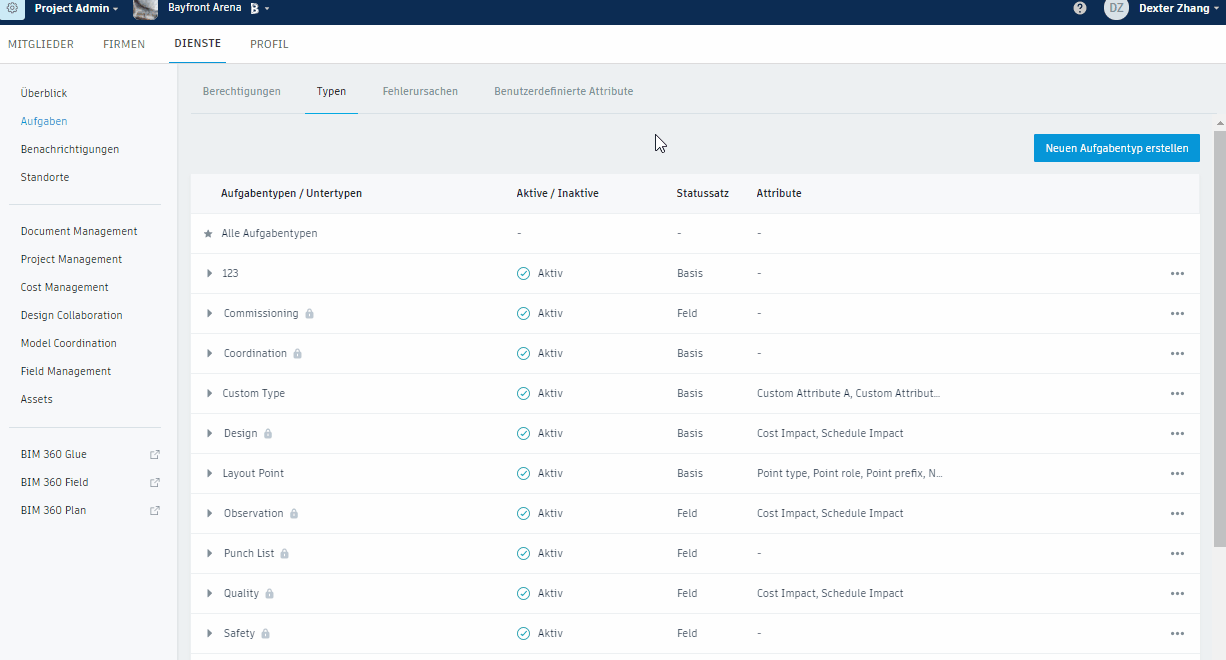This screenshot has height=660, width=1226.
Task: Switch to the FIRMEN tab
Action: tap(124, 44)
